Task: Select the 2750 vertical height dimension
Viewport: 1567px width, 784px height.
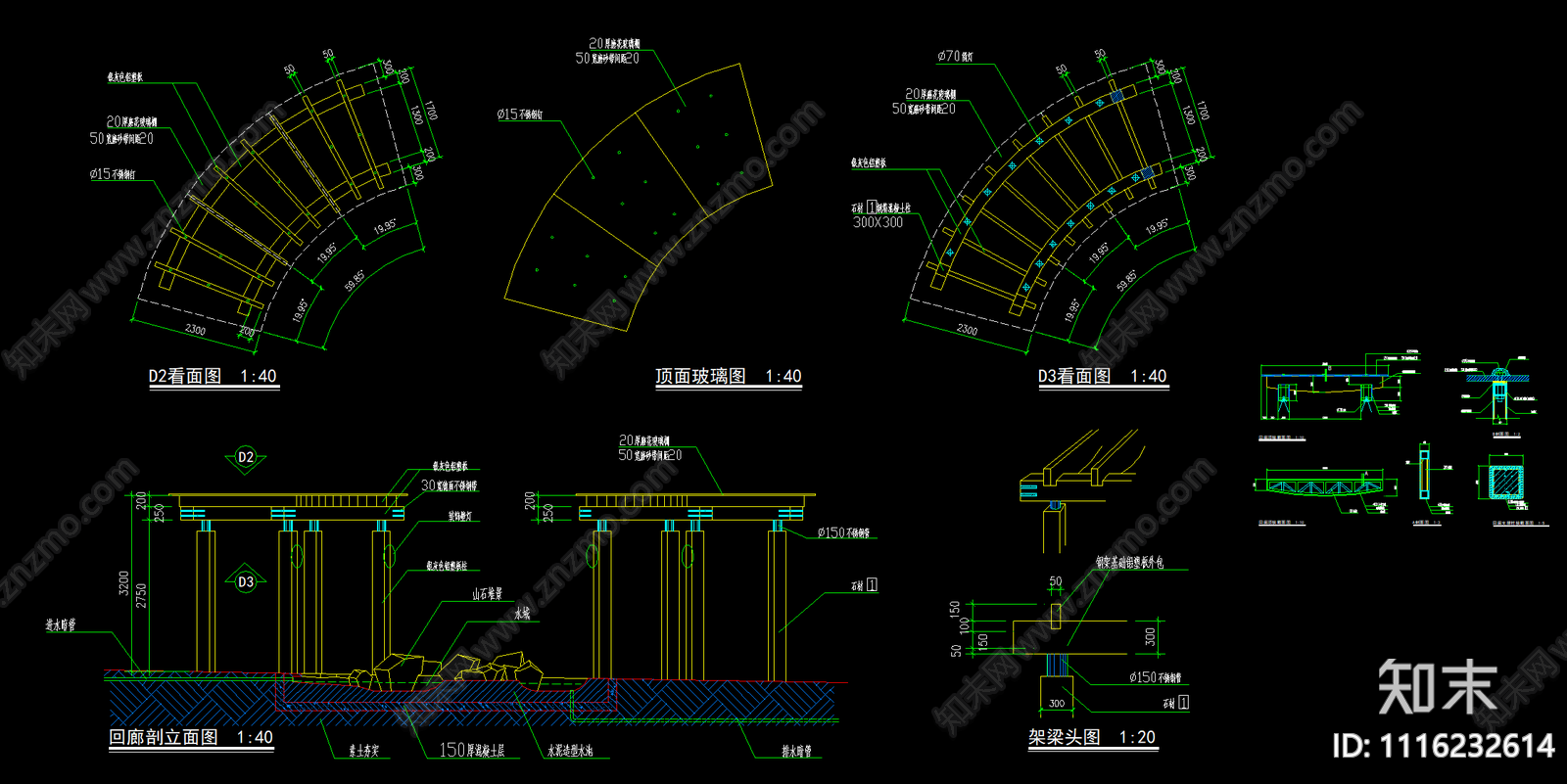Action: [x=141, y=596]
